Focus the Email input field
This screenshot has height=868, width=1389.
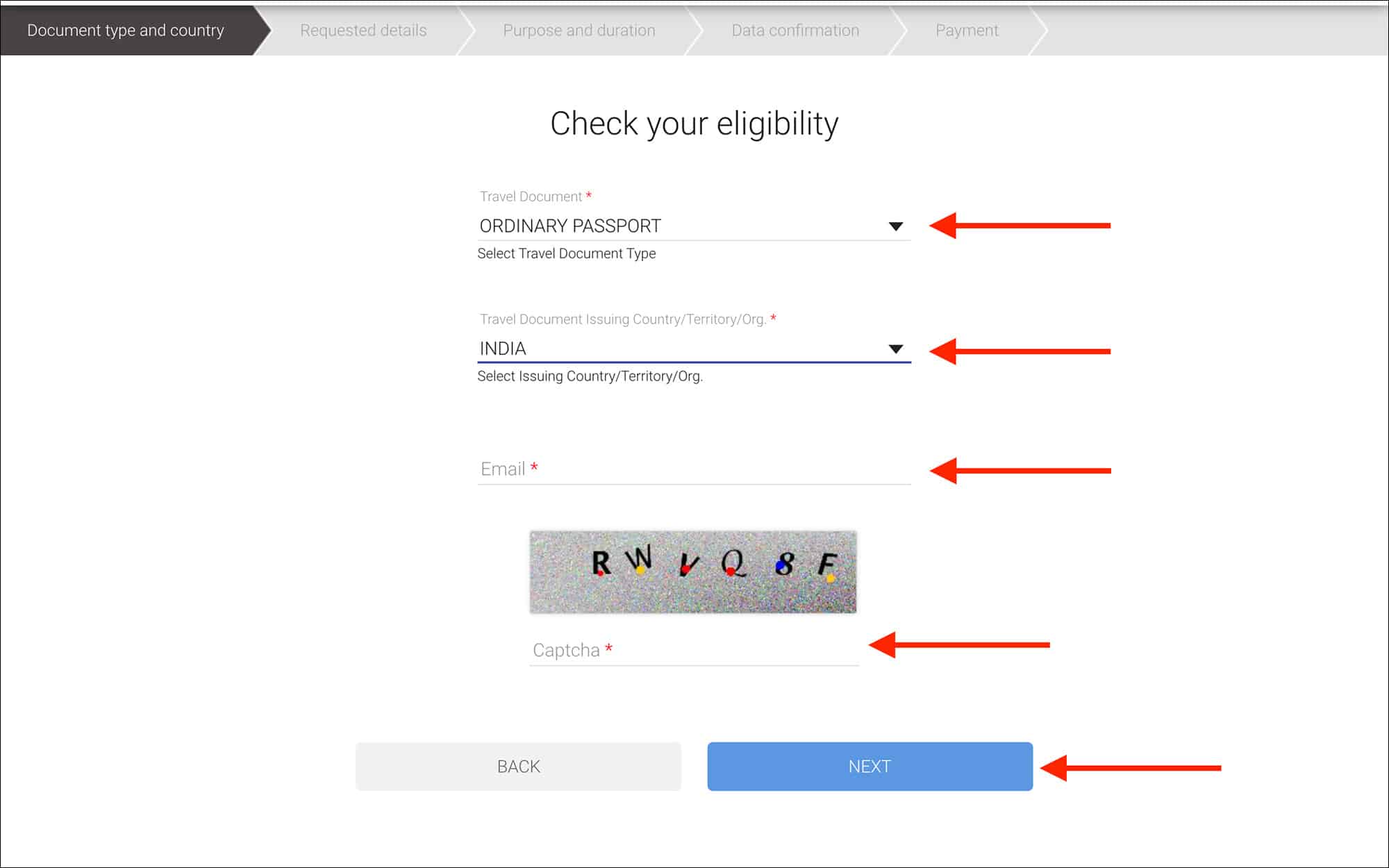tap(694, 469)
